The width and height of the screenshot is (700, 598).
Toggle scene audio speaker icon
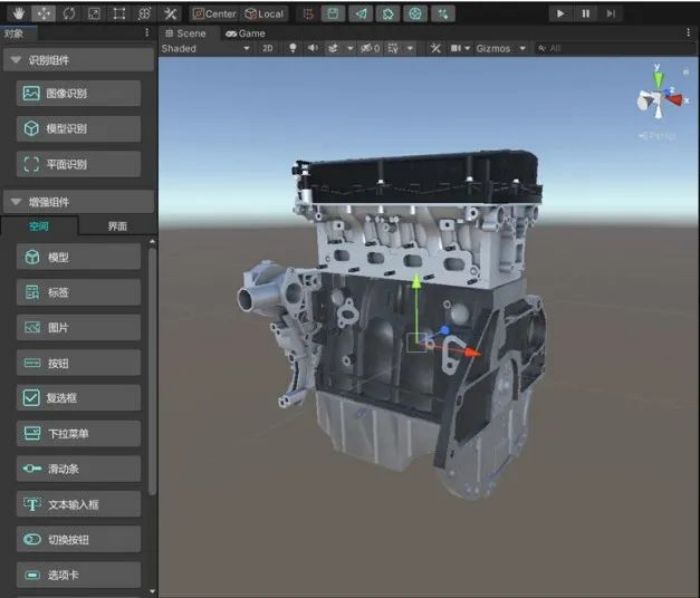312,48
